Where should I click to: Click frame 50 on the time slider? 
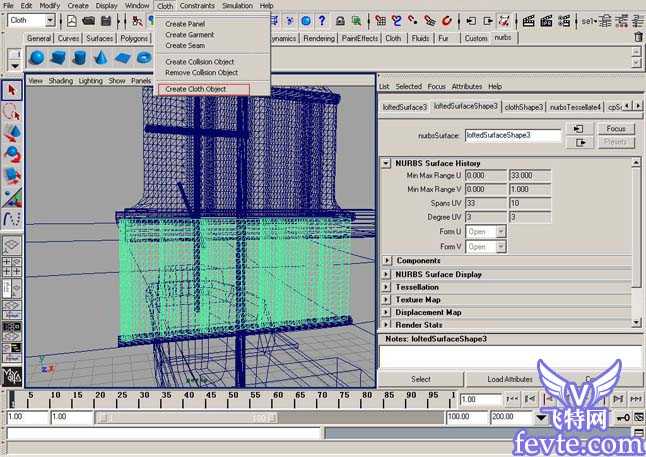click(233, 399)
